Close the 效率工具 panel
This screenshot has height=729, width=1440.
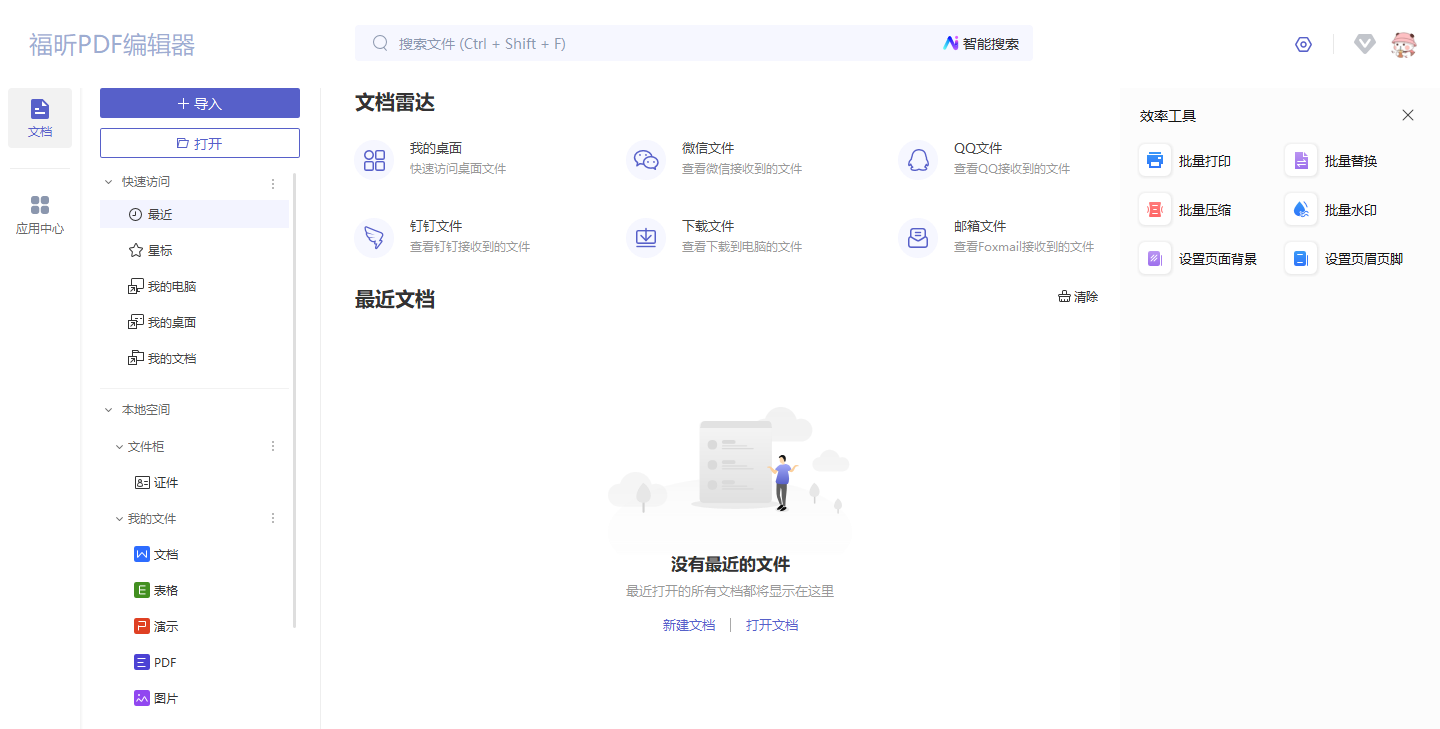click(1408, 115)
